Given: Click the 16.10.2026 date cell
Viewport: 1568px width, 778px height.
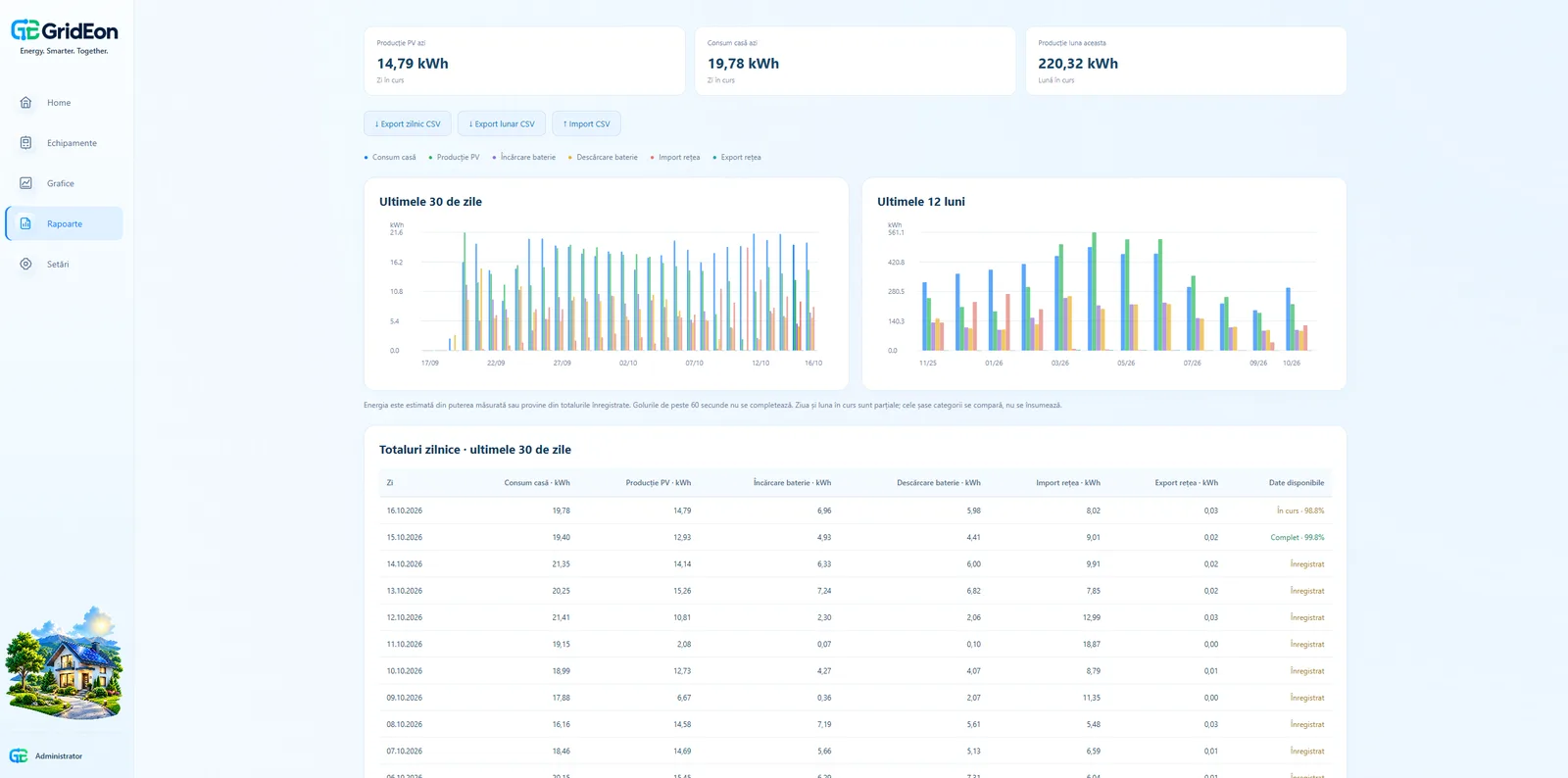Looking at the screenshot, I should [405, 511].
